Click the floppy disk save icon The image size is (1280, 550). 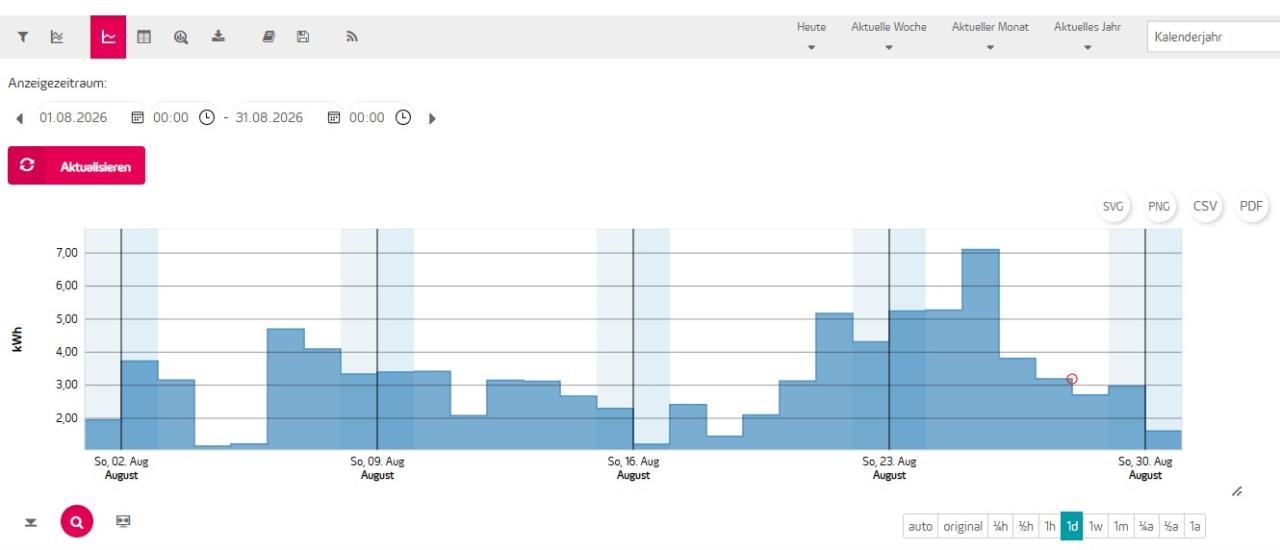point(302,37)
